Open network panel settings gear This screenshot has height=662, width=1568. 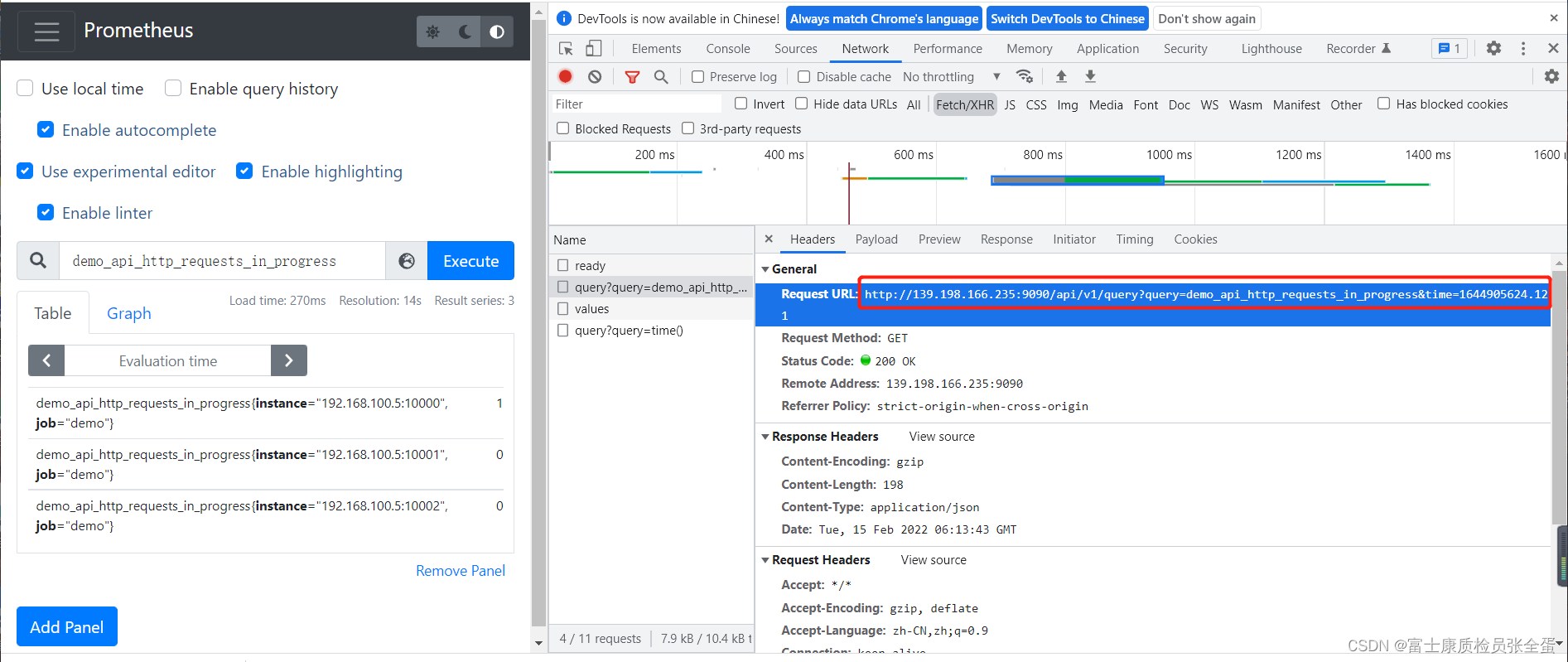coord(1551,76)
